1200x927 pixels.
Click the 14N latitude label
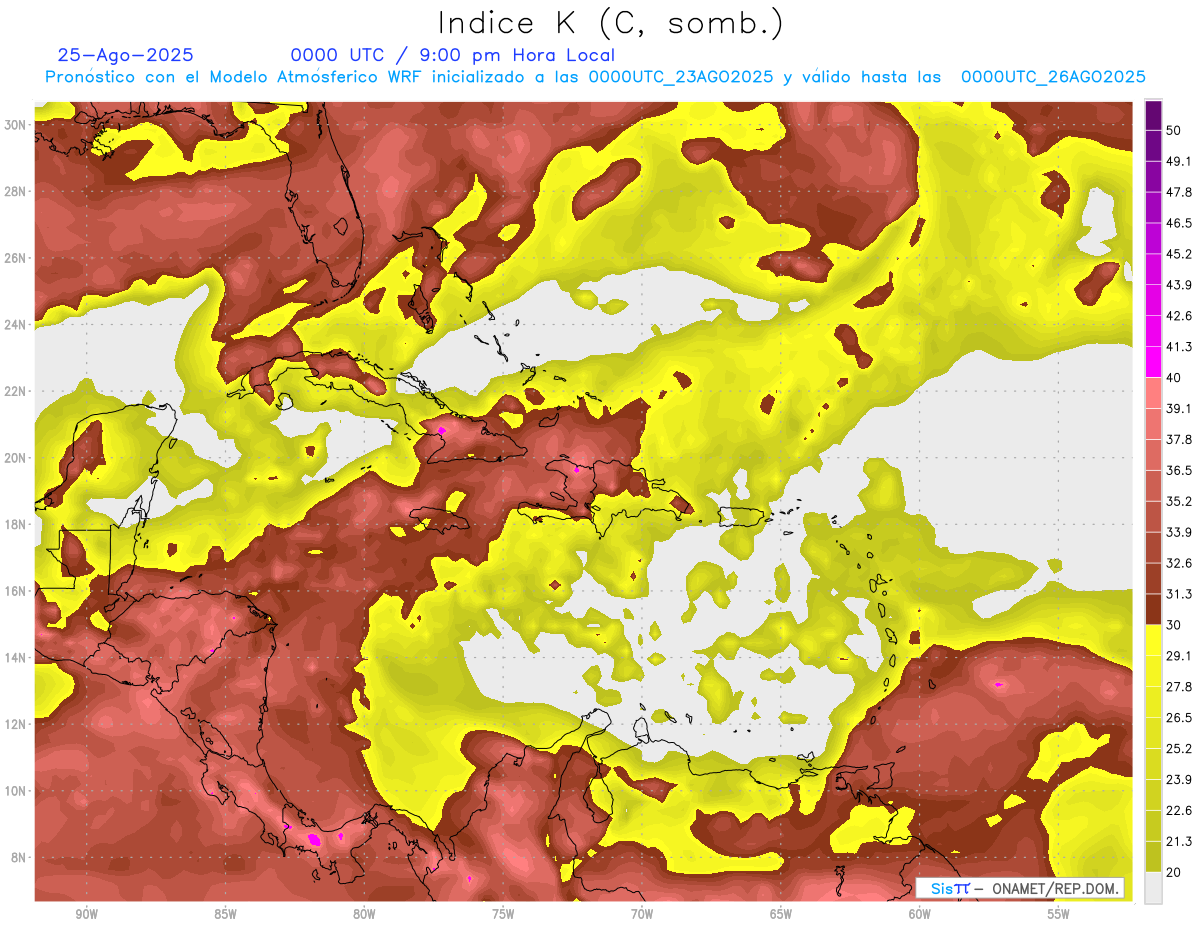click(x=17, y=658)
